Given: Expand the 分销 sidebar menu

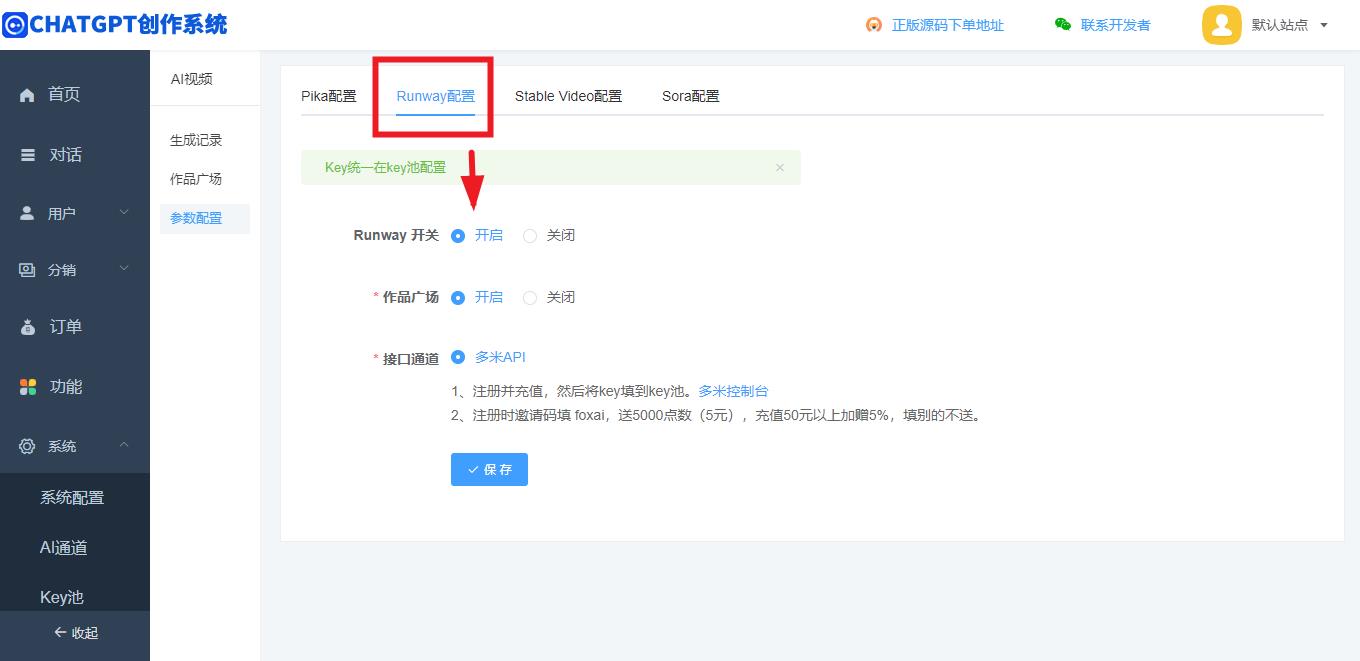Looking at the screenshot, I should point(124,269).
